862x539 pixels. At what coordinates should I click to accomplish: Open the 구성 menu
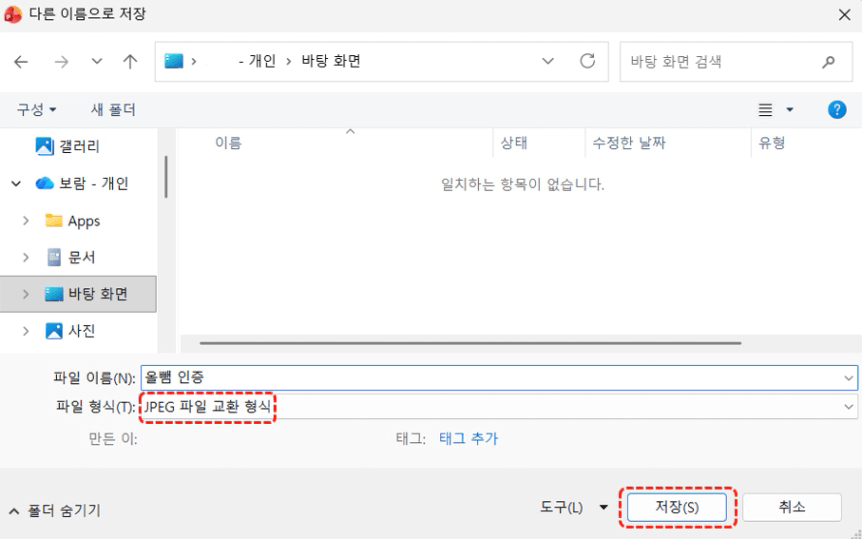pyautogui.click(x=36, y=109)
